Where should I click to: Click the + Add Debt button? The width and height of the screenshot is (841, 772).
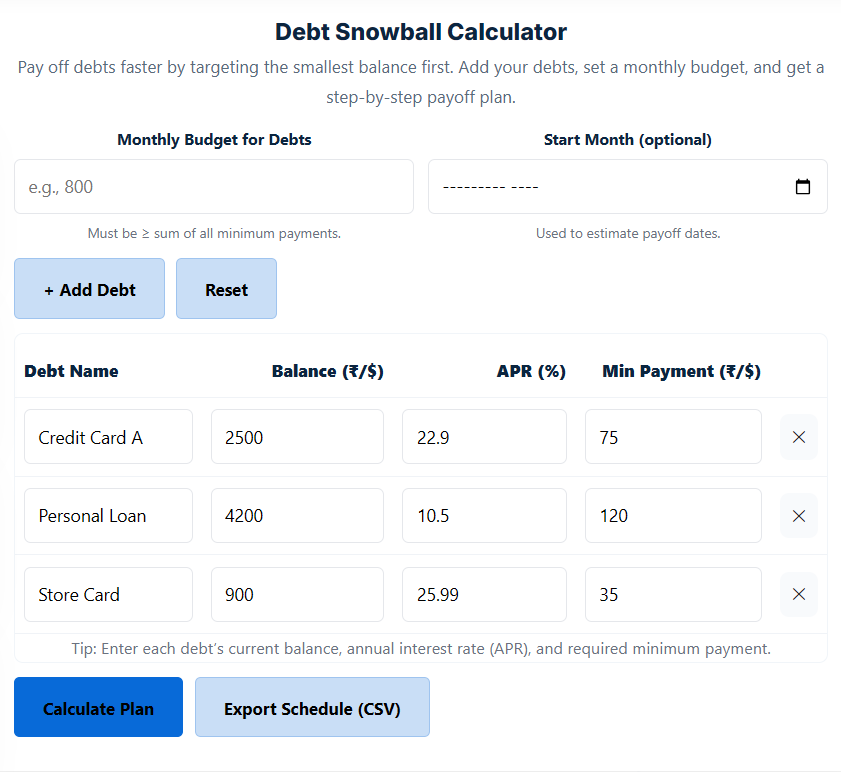click(89, 289)
